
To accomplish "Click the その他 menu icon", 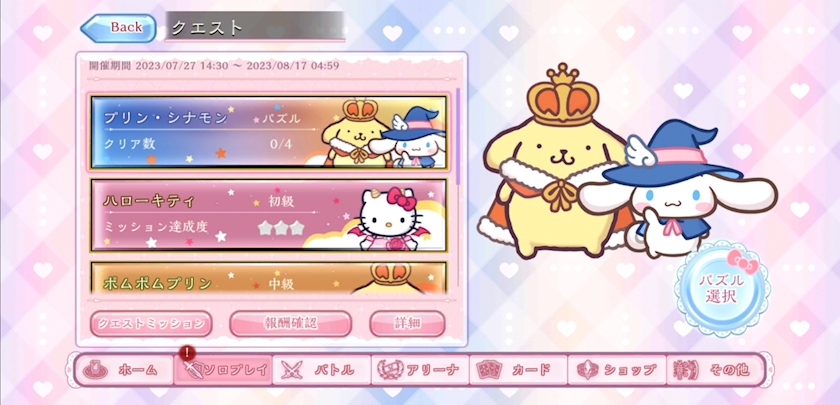I will click(686, 370).
